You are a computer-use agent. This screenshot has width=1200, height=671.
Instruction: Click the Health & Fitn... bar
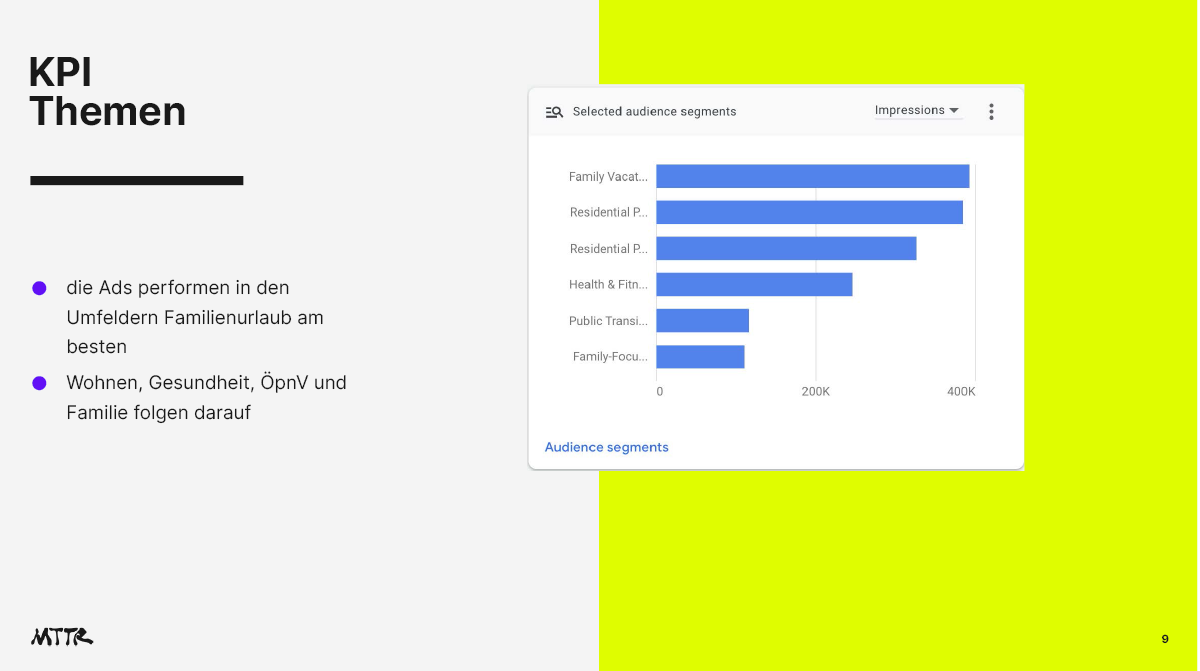pyautogui.click(x=754, y=285)
